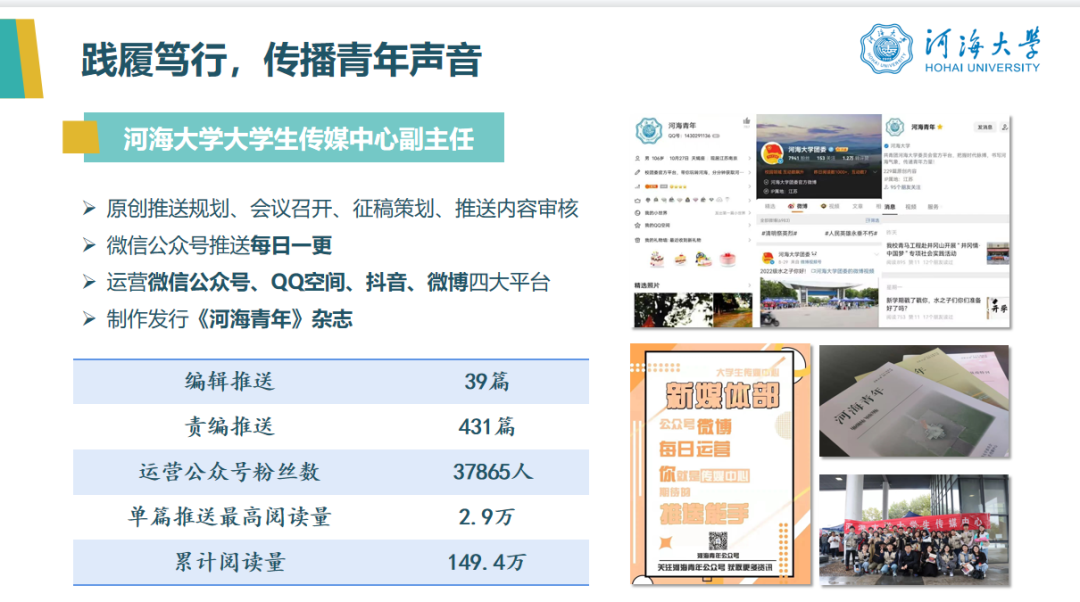Click the thumbs-up icon atop the QQ profile
Image resolution: width=1080 pixels, height=602 pixels.
(x=747, y=119)
